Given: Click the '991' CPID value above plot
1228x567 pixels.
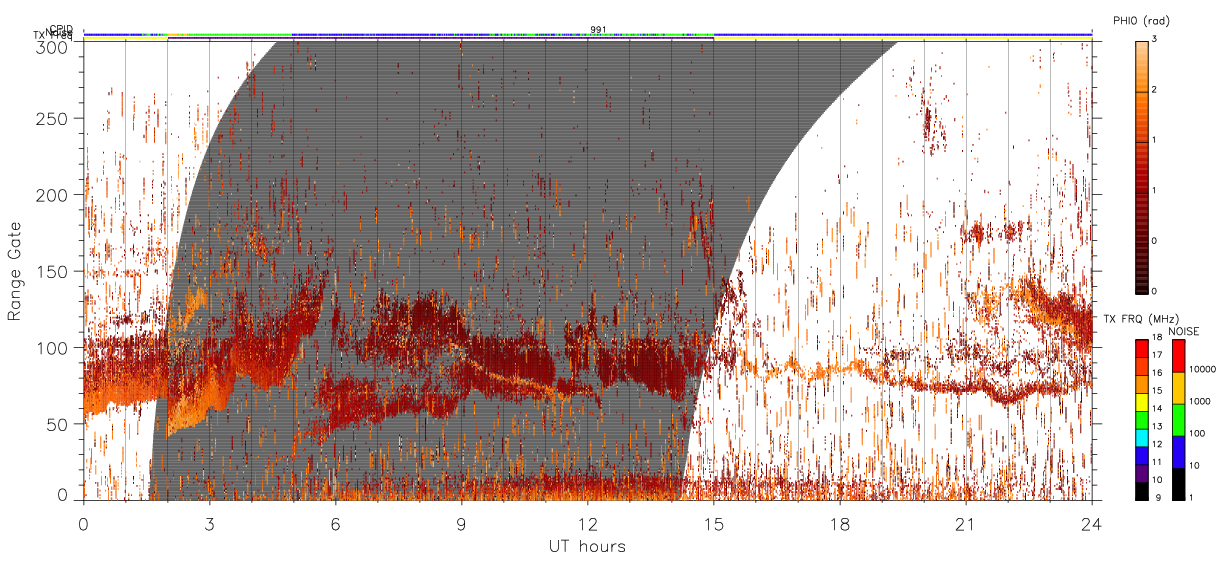Looking at the screenshot, I should [x=598, y=29].
